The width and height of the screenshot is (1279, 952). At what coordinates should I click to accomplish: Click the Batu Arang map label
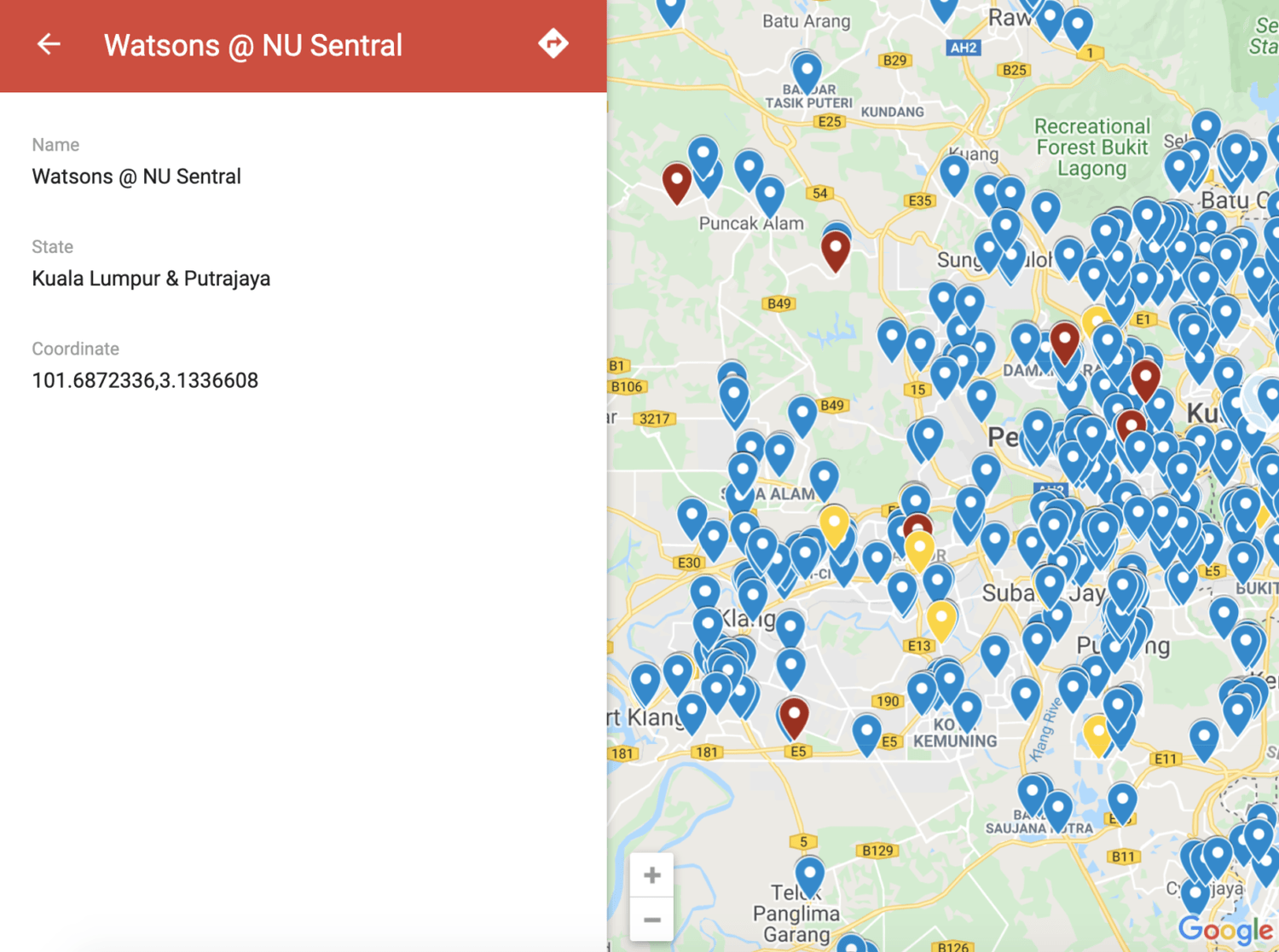coord(807,21)
